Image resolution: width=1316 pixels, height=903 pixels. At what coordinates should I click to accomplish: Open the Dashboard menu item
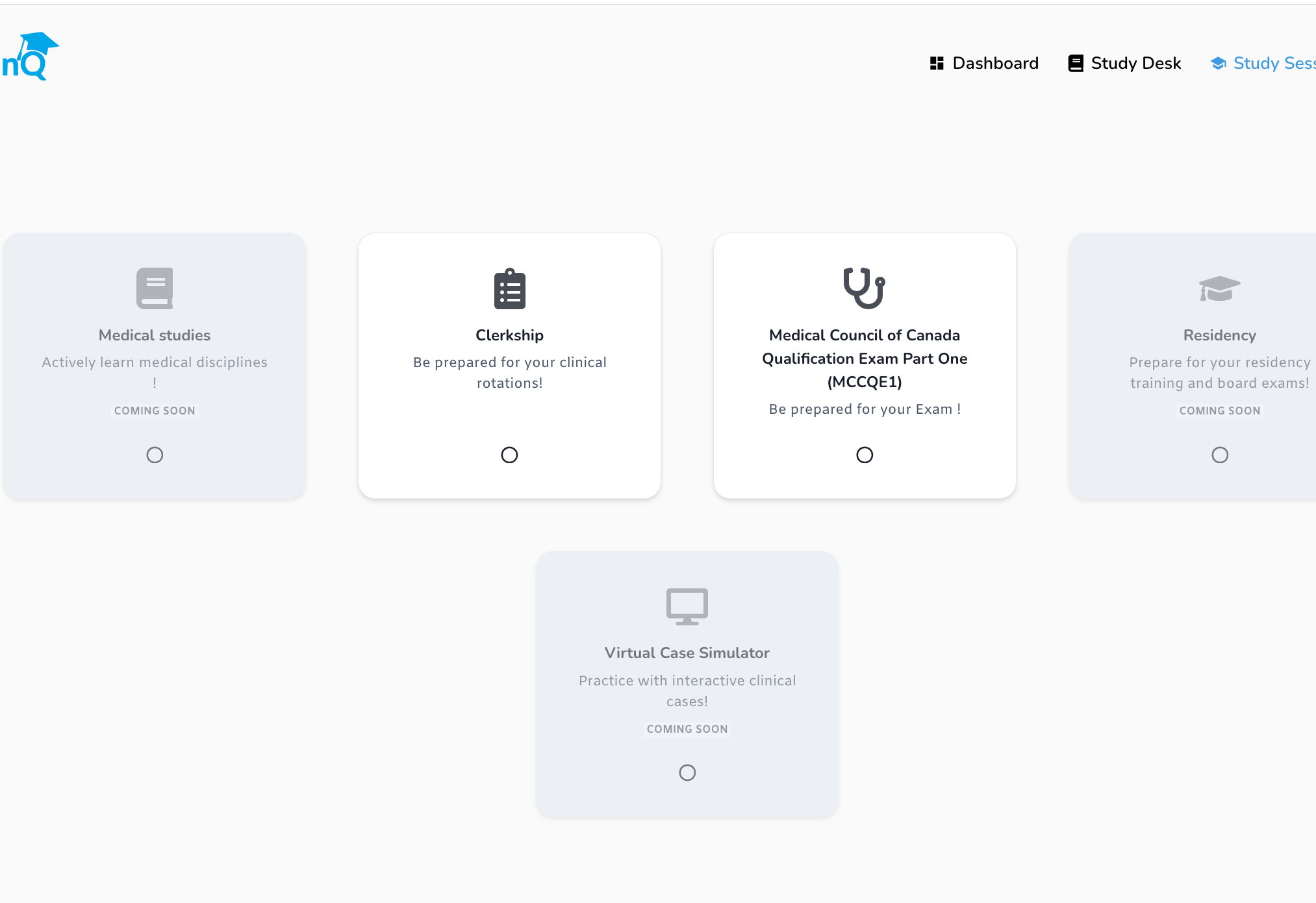click(984, 63)
